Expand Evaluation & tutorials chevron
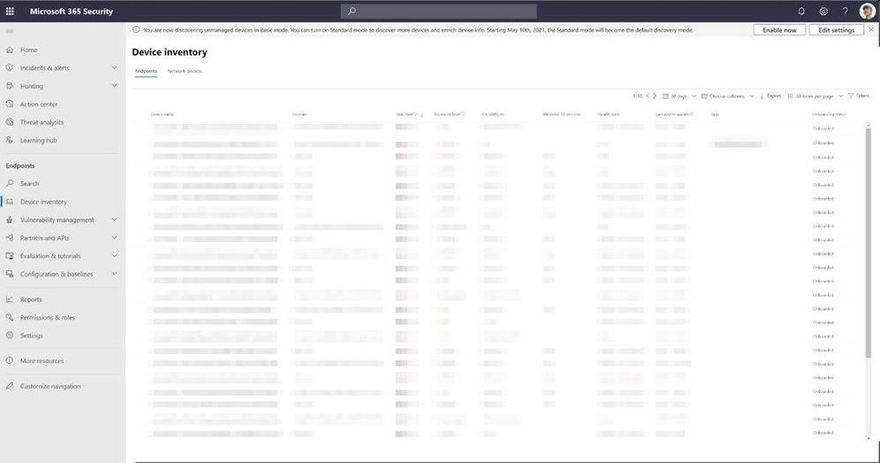Image resolution: width=880 pixels, height=463 pixels. point(114,256)
